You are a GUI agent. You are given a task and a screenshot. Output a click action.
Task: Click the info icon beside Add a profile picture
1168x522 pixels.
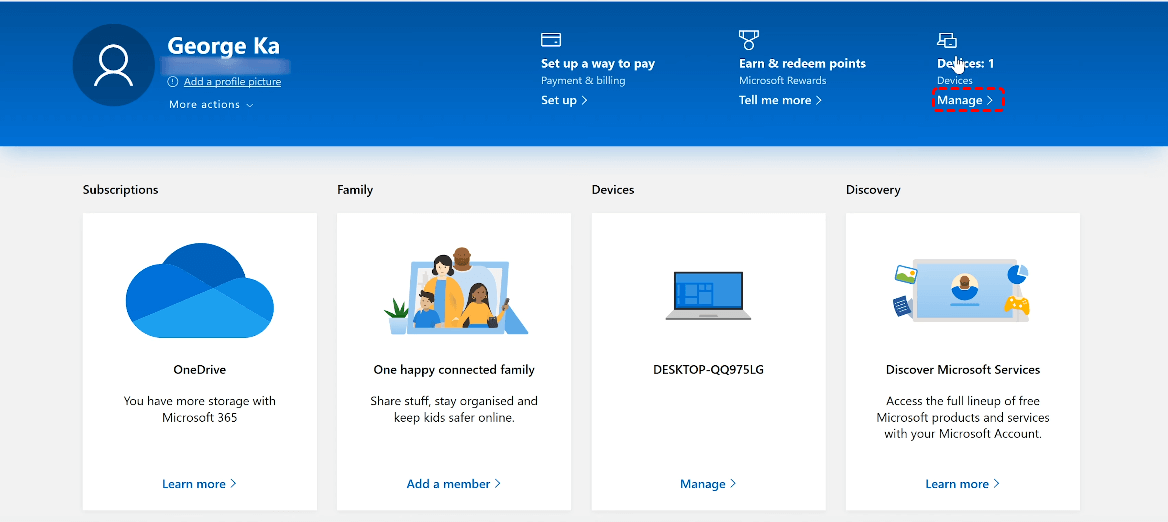point(173,82)
